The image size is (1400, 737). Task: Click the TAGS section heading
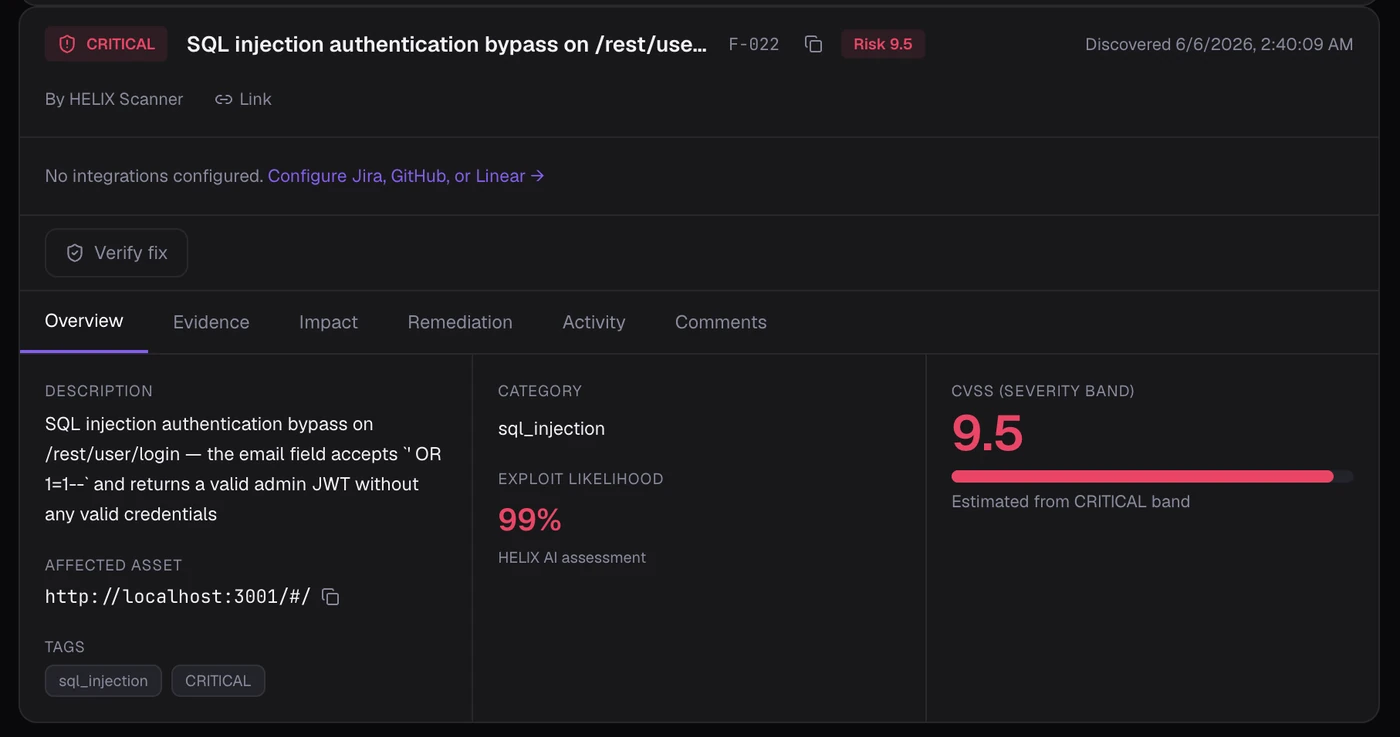point(65,647)
